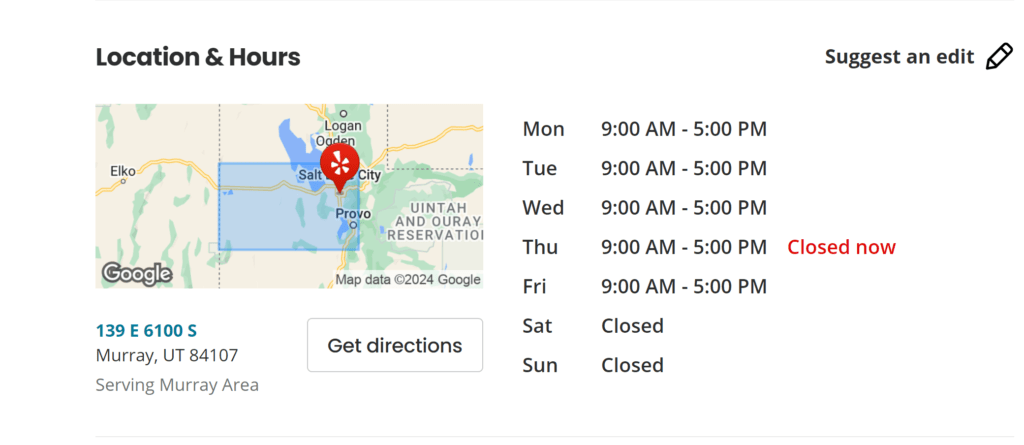Click Elko label on the map
Viewport: 1024px width, 445px height.
coord(123,171)
